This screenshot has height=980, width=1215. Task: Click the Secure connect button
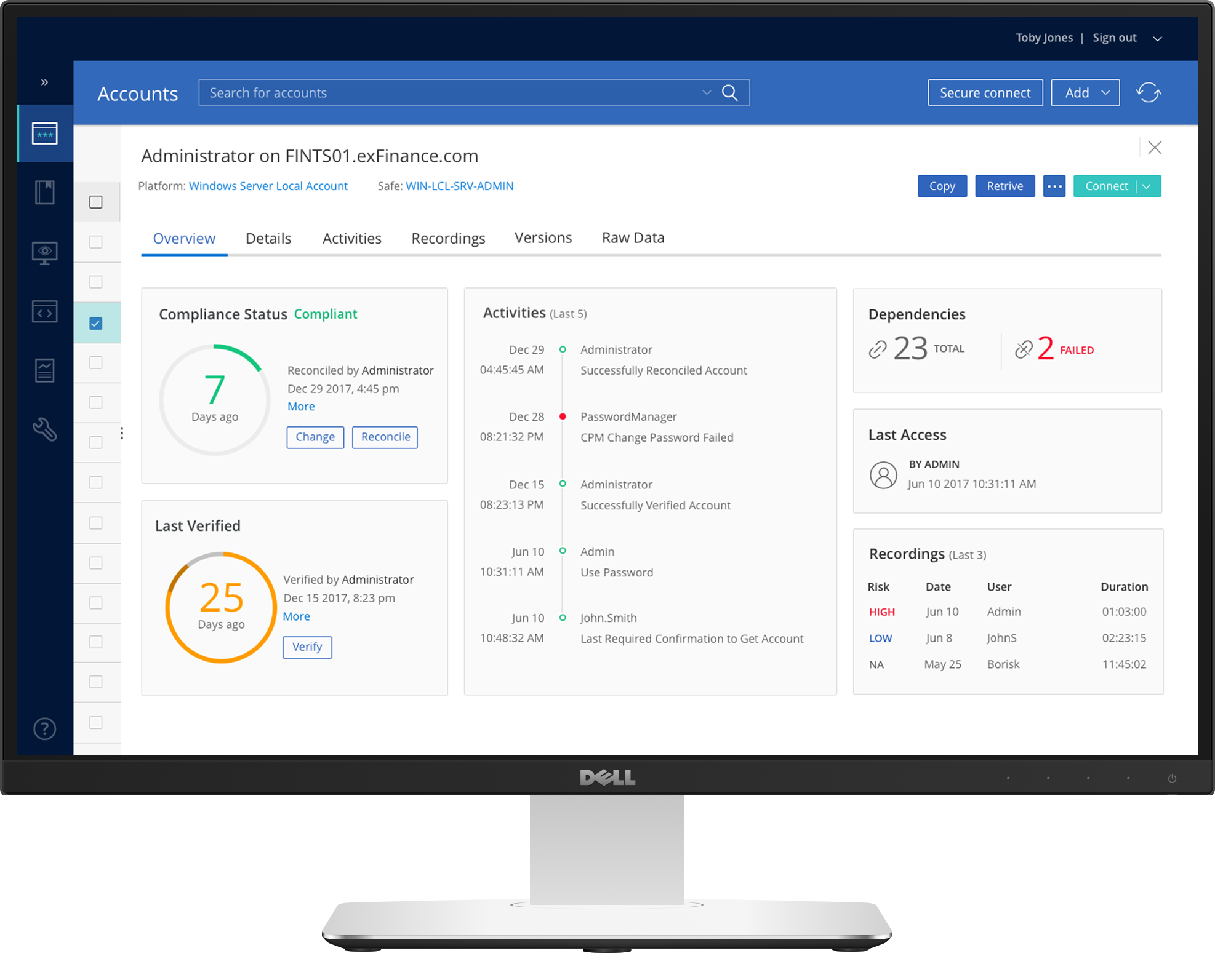(985, 93)
